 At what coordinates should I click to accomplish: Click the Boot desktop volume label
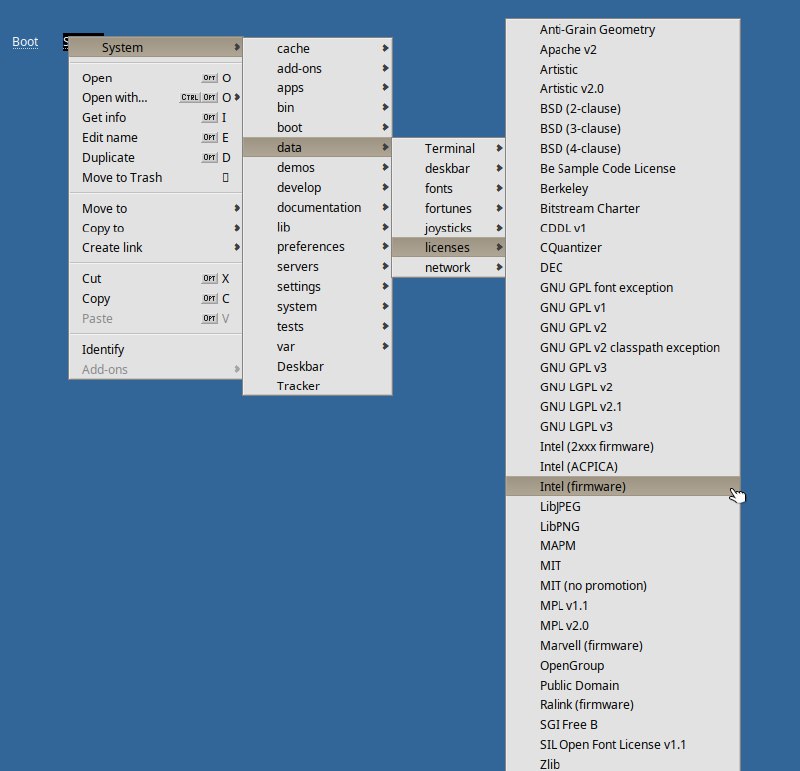pyautogui.click(x=25, y=42)
